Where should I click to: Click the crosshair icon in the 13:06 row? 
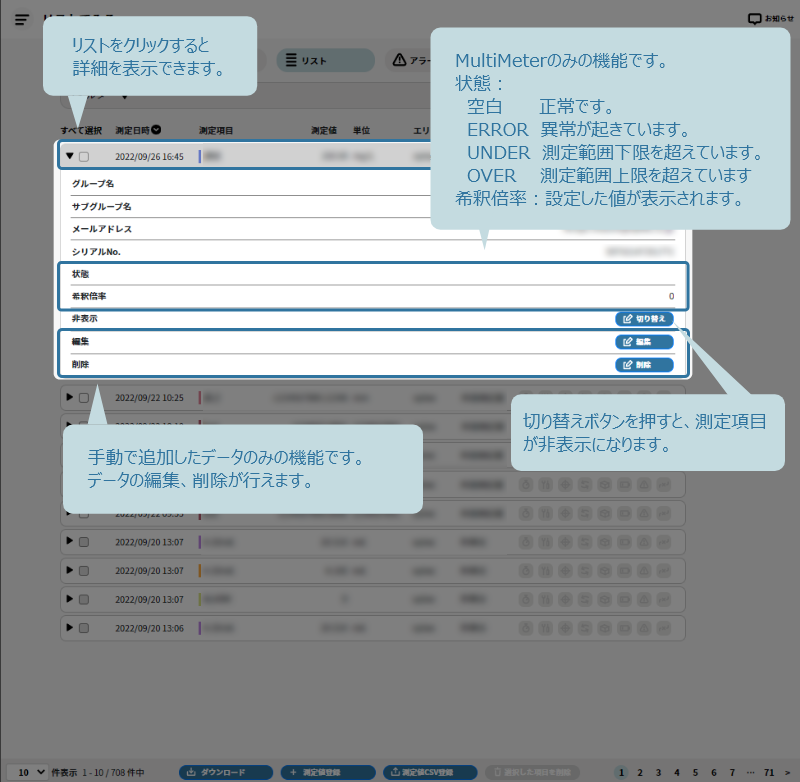(x=565, y=628)
